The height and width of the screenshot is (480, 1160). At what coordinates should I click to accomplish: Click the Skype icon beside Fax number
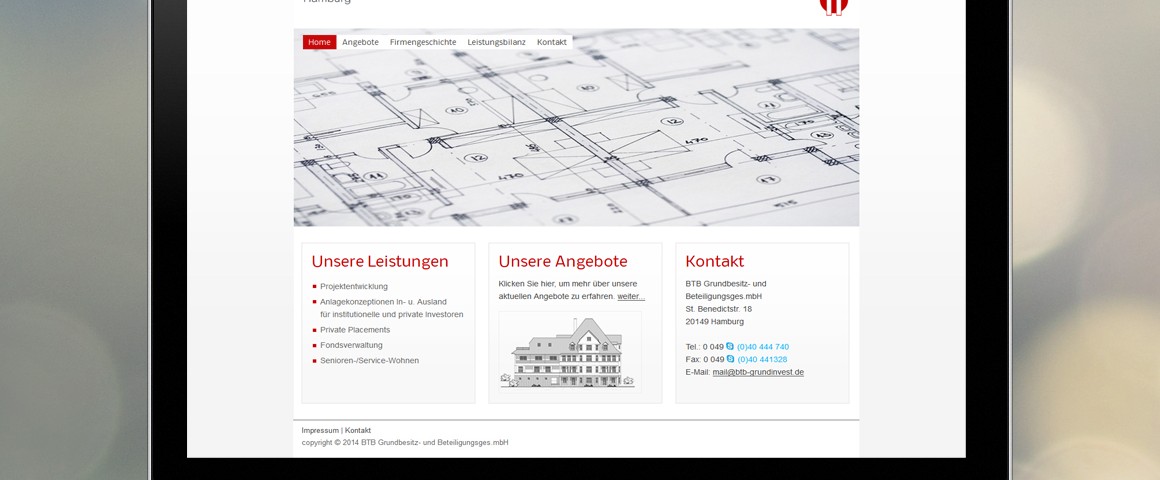click(x=730, y=359)
